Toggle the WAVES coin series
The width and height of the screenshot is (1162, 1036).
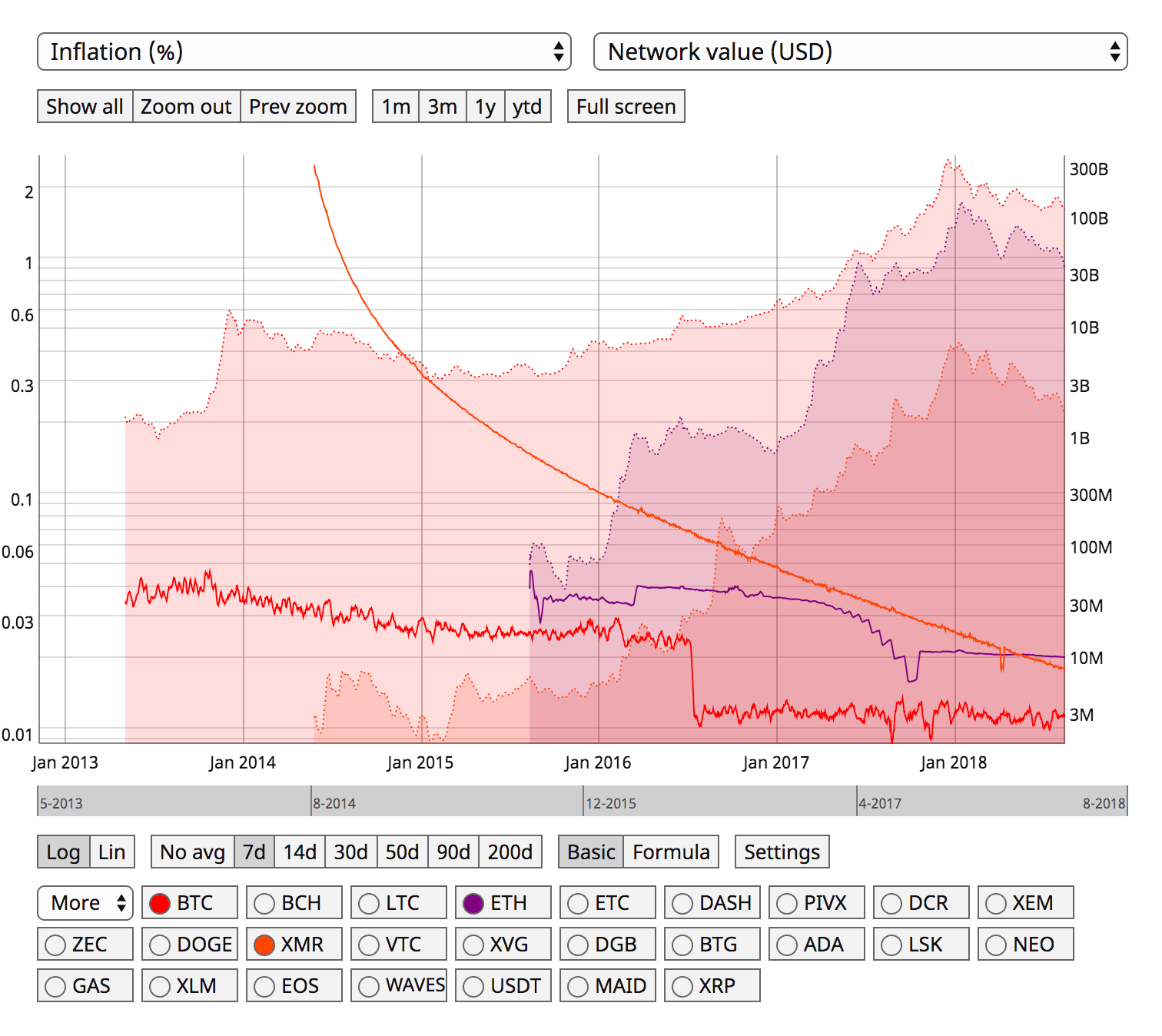[399, 985]
